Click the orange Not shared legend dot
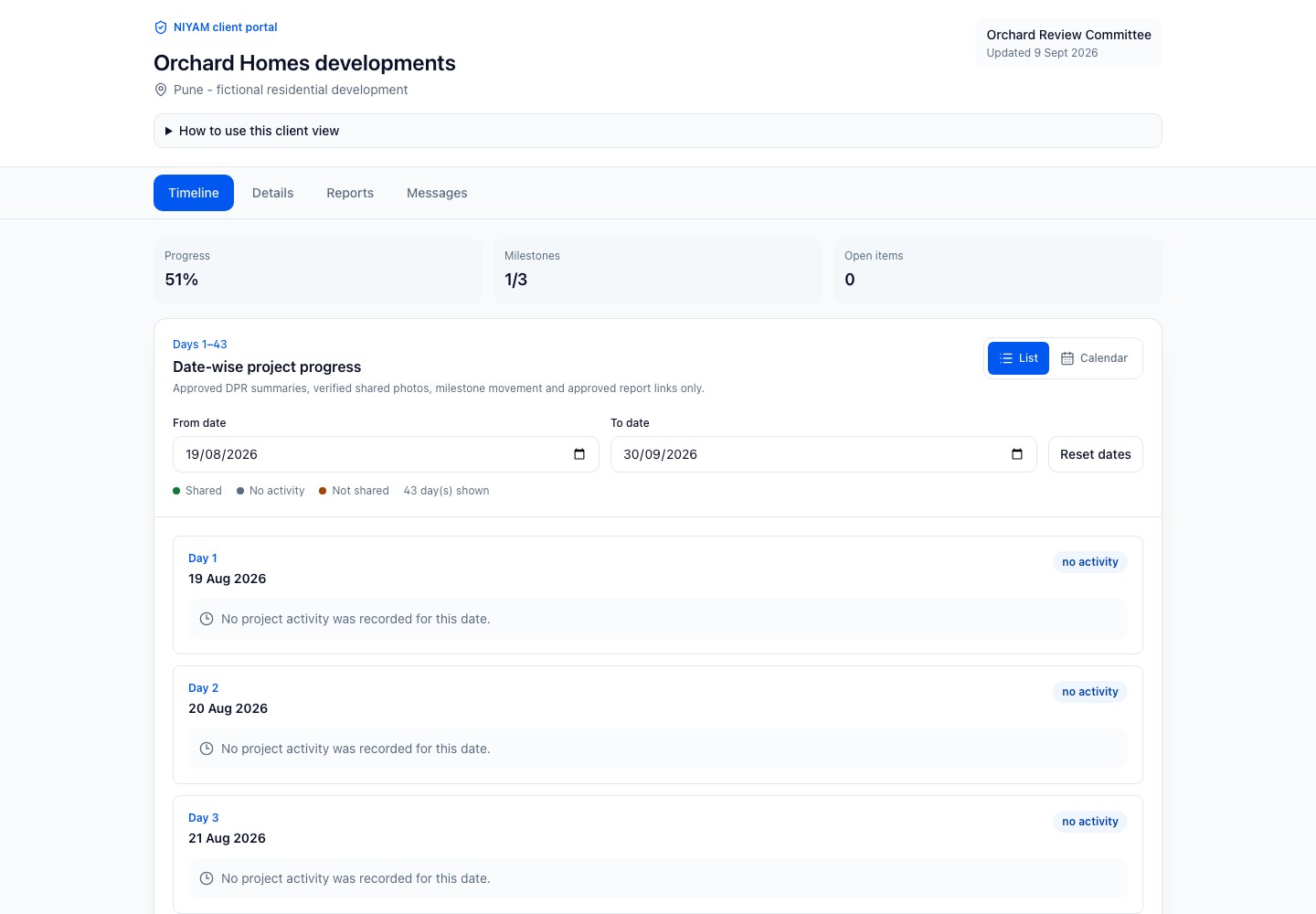The width and height of the screenshot is (1316, 914). click(323, 491)
